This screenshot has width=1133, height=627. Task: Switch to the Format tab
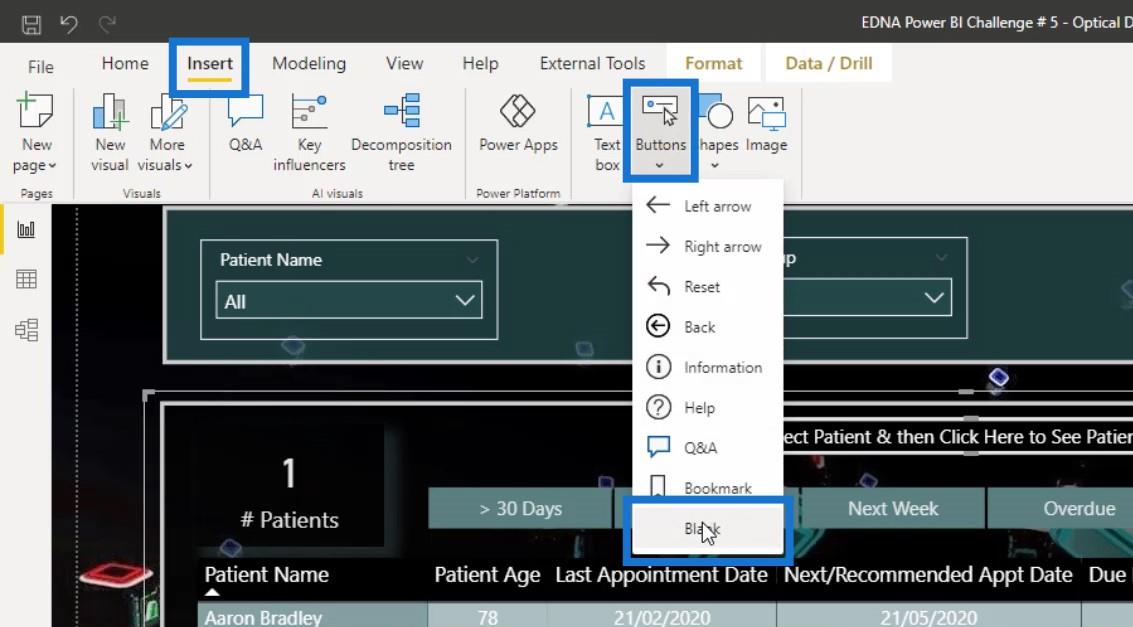[x=713, y=64]
